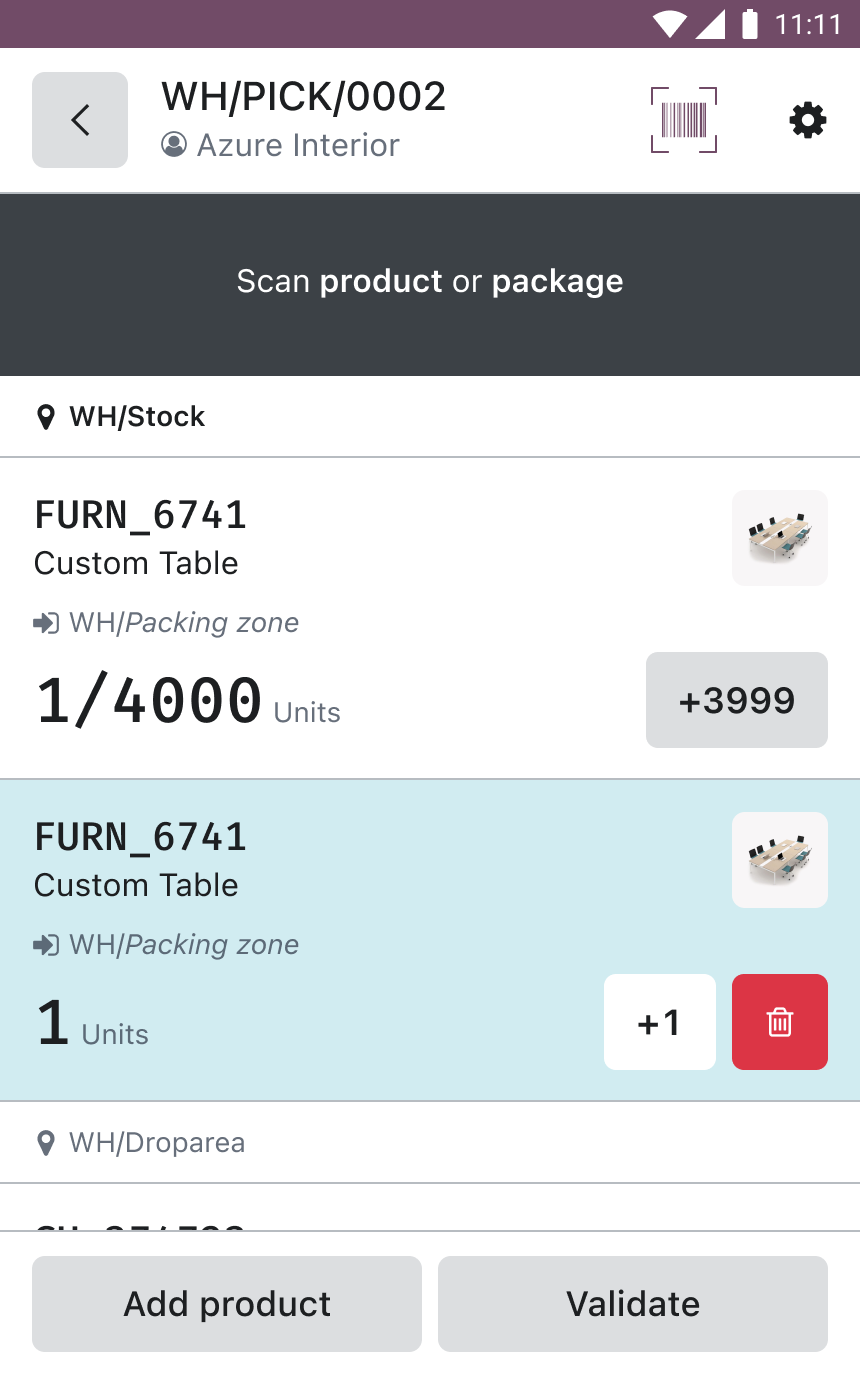Click the location pin next to WH/Droparea
Image resolution: width=860 pixels, height=1376 pixels.
(x=45, y=1143)
